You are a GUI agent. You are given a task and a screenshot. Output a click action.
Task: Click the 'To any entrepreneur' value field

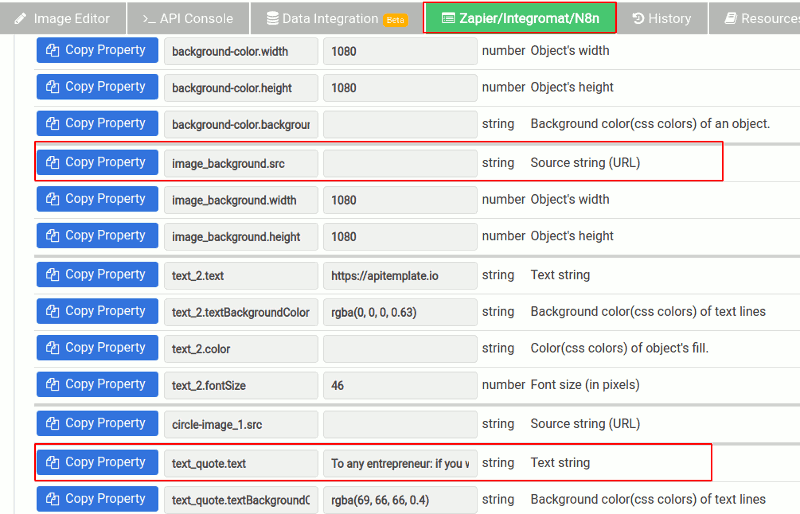pyautogui.click(x=400, y=463)
